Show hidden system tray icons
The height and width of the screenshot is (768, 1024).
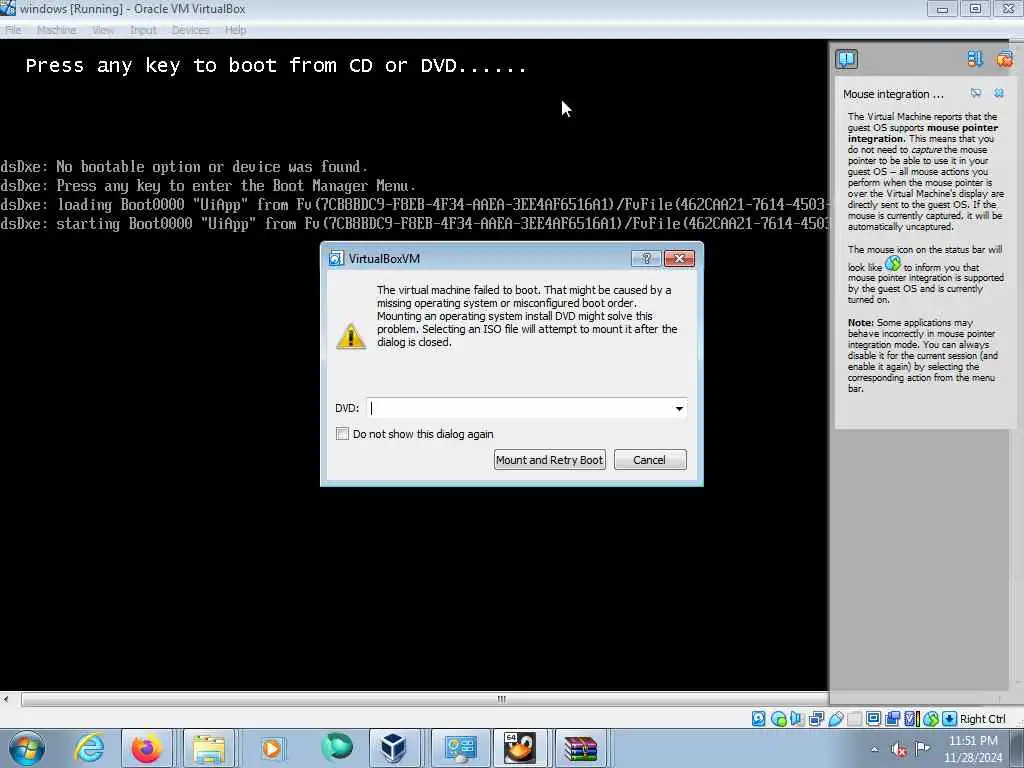point(874,749)
